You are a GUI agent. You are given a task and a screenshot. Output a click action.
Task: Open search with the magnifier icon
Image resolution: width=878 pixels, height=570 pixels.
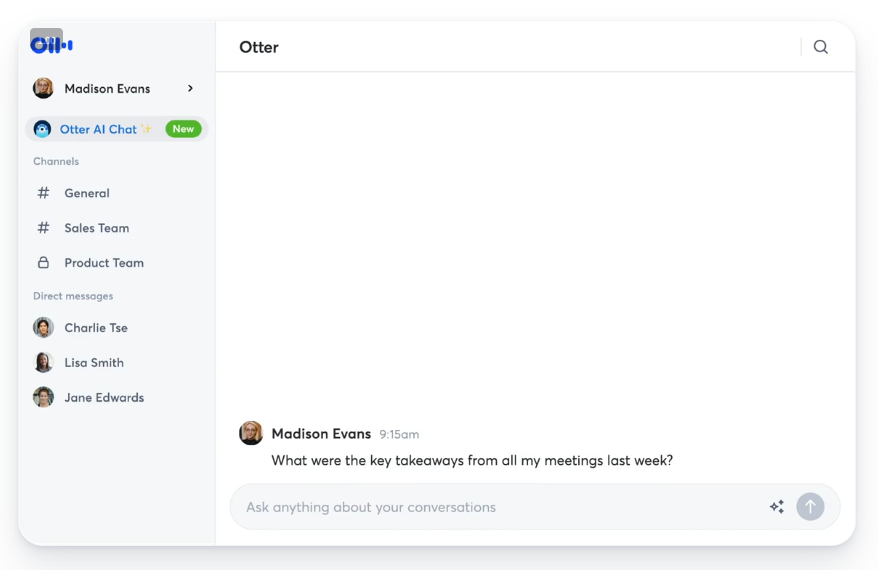click(820, 47)
